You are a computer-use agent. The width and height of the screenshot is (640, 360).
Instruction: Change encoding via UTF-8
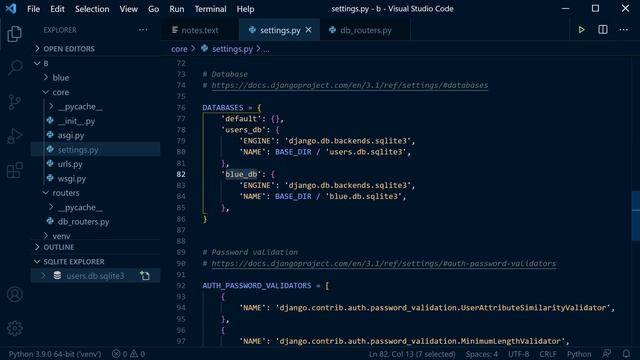click(518, 354)
